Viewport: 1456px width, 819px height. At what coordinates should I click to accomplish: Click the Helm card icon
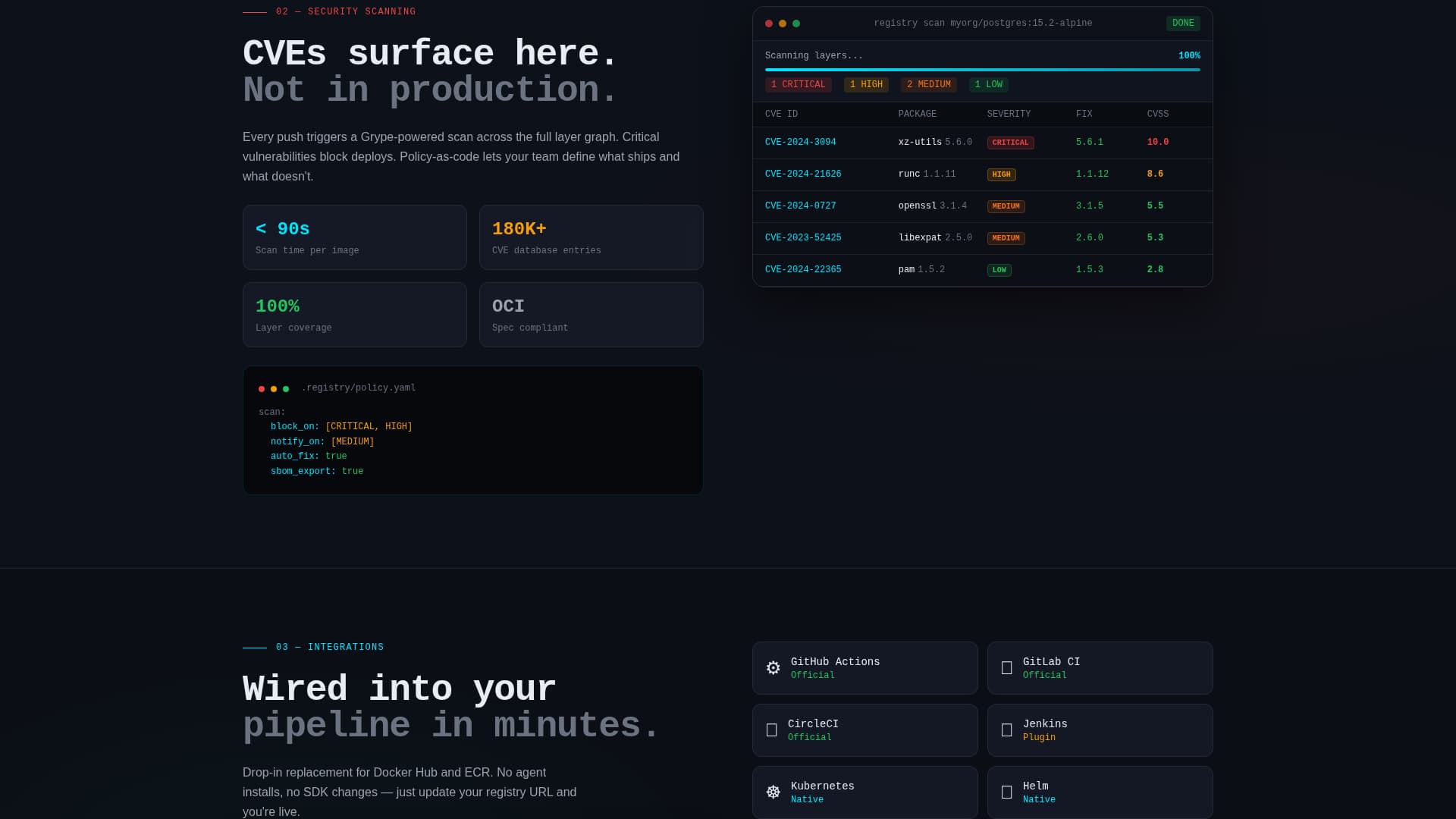coord(1006,792)
